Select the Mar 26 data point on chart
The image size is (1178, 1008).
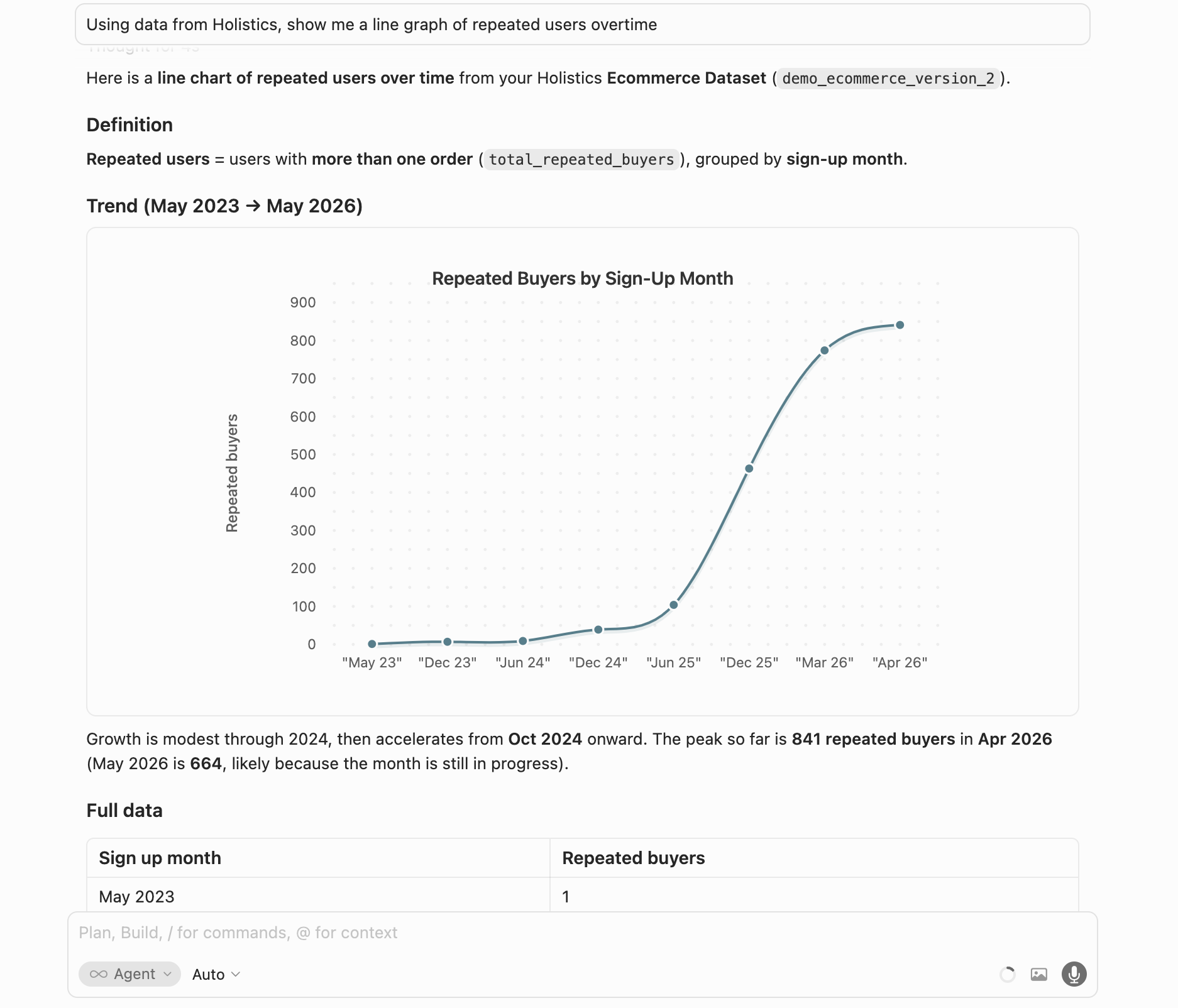click(x=825, y=351)
